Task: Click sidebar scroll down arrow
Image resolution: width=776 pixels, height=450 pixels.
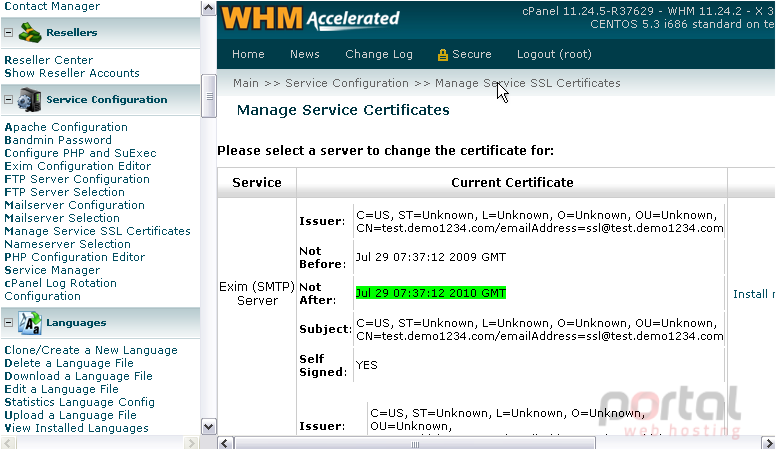Action: click(209, 426)
